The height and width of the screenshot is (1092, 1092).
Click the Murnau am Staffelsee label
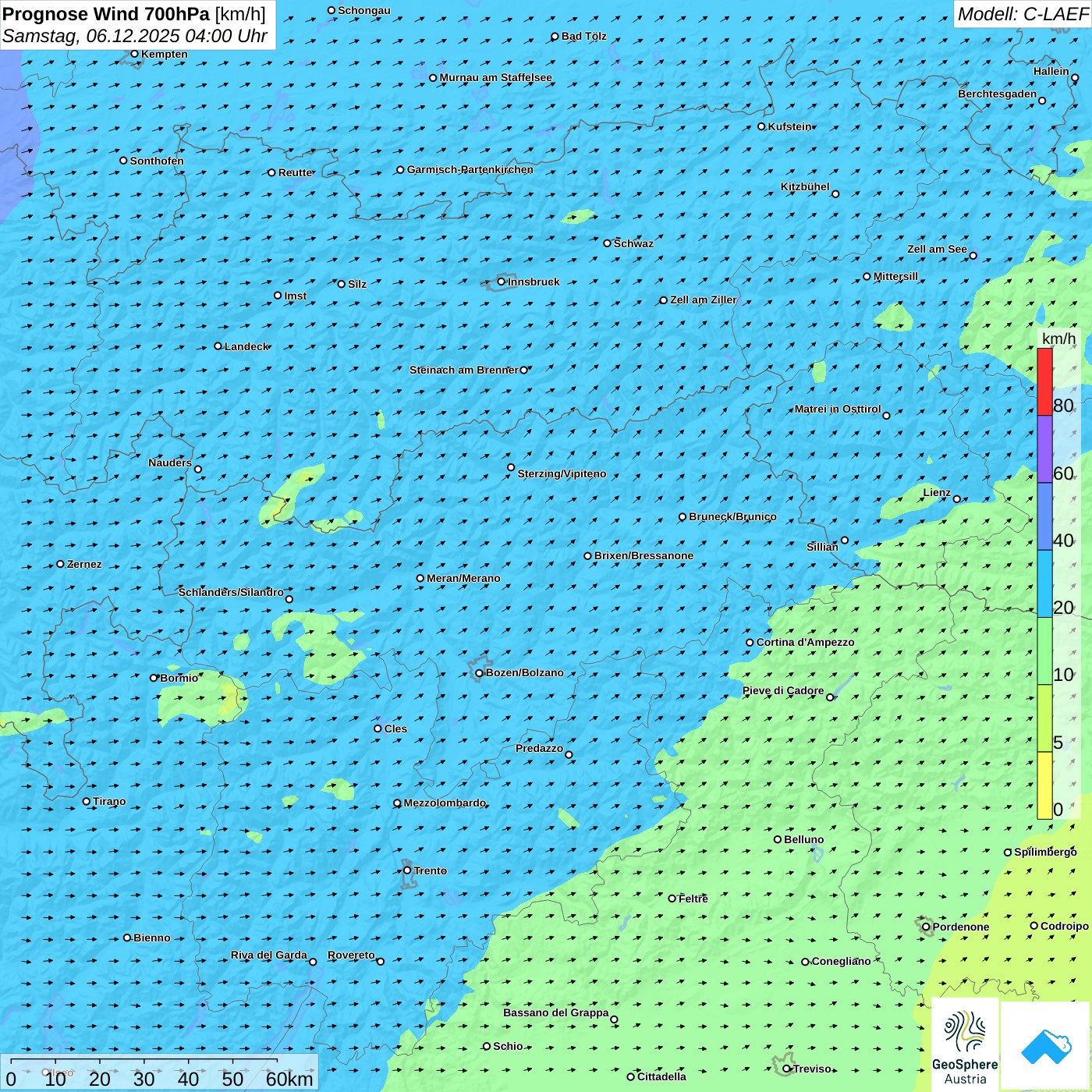coord(495,77)
